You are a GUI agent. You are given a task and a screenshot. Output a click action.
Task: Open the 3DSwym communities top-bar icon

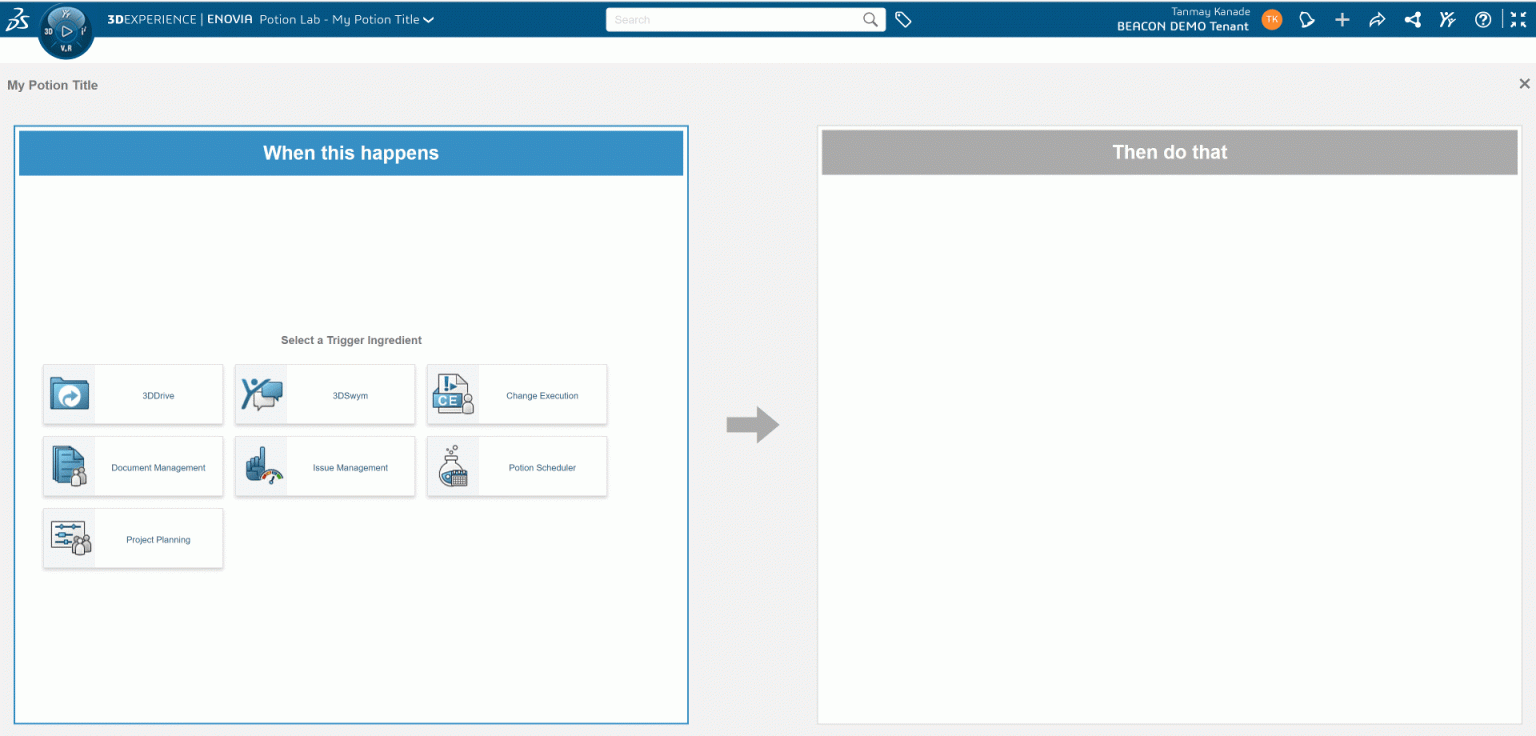pyautogui.click(x=1447, y=20)
